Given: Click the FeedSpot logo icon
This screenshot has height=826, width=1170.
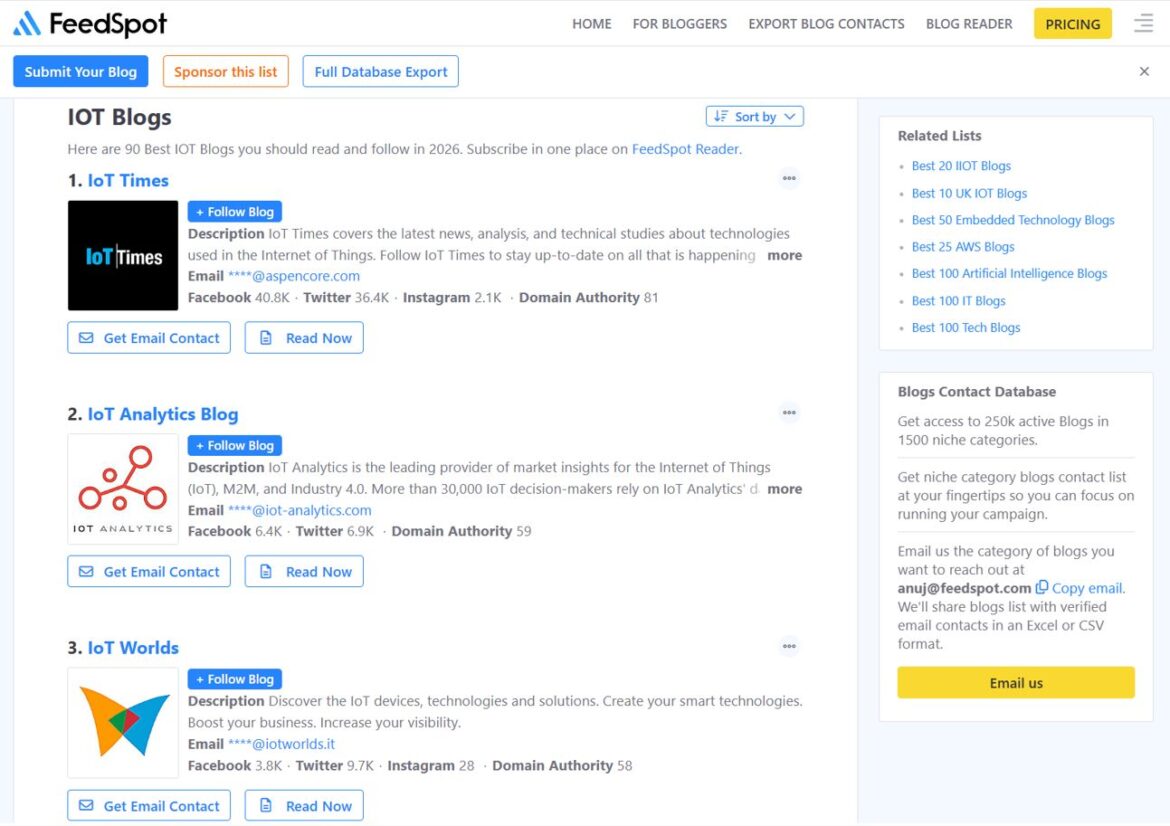Looking at the screenshot, I should pos(25,22).
